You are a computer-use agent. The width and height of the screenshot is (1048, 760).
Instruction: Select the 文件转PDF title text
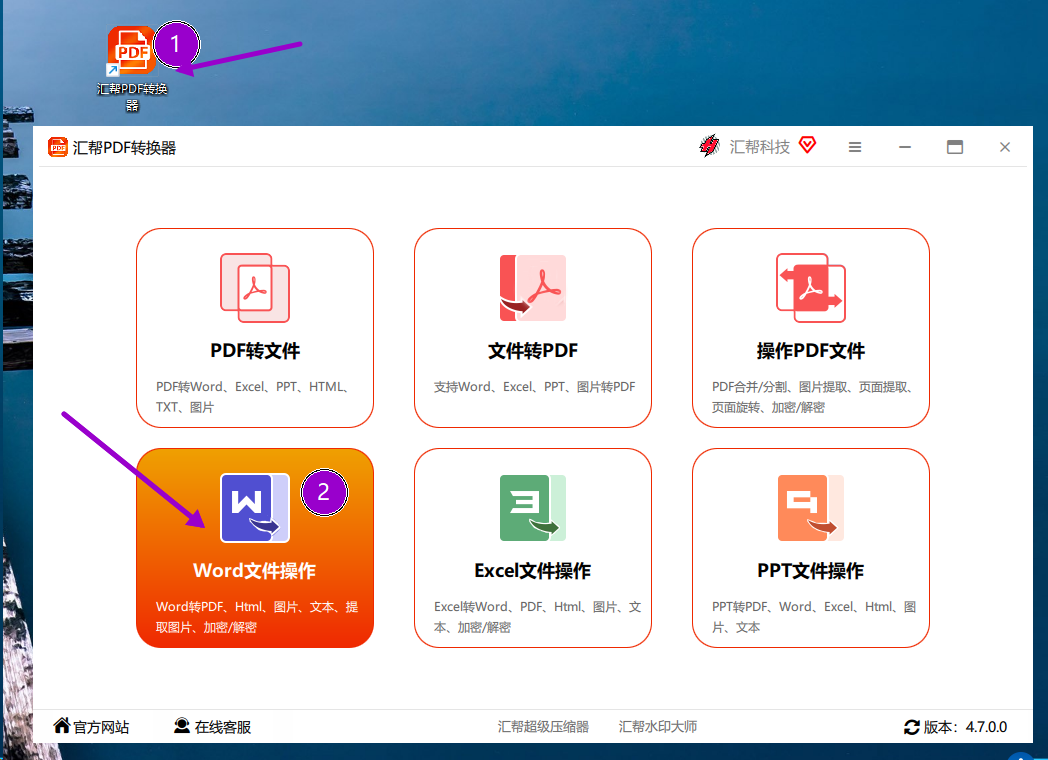(533, 351)
